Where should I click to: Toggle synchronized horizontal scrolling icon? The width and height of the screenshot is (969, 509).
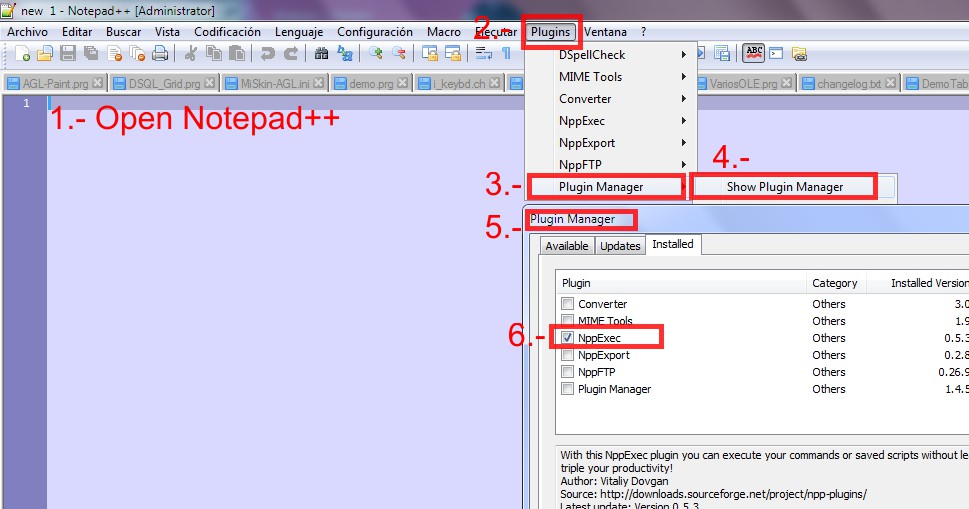(x=453, y=54)
